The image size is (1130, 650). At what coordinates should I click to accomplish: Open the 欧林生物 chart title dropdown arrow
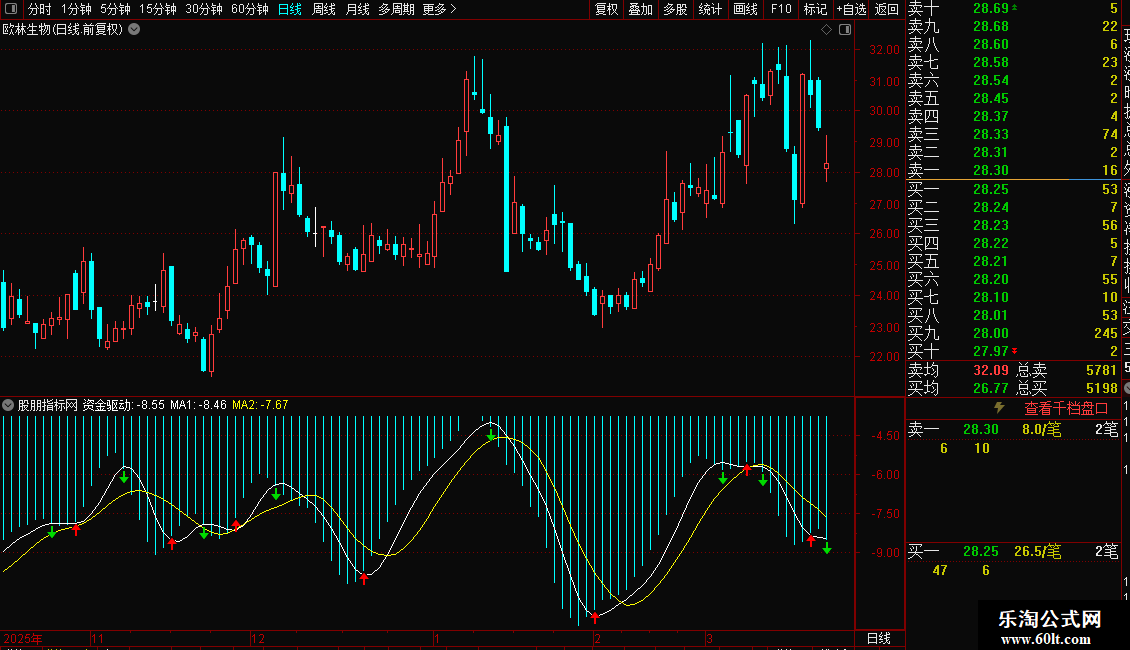(x=134, y=30)
